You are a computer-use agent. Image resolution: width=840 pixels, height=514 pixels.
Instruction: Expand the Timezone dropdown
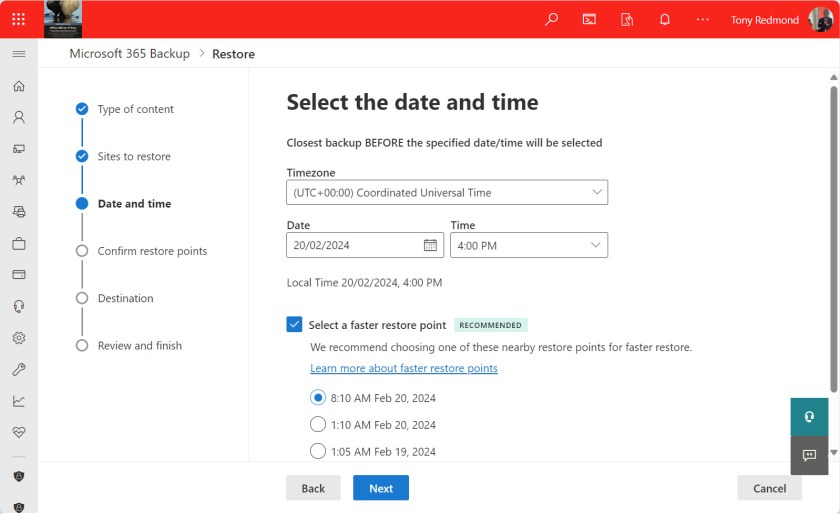click(x=447, y=192)
